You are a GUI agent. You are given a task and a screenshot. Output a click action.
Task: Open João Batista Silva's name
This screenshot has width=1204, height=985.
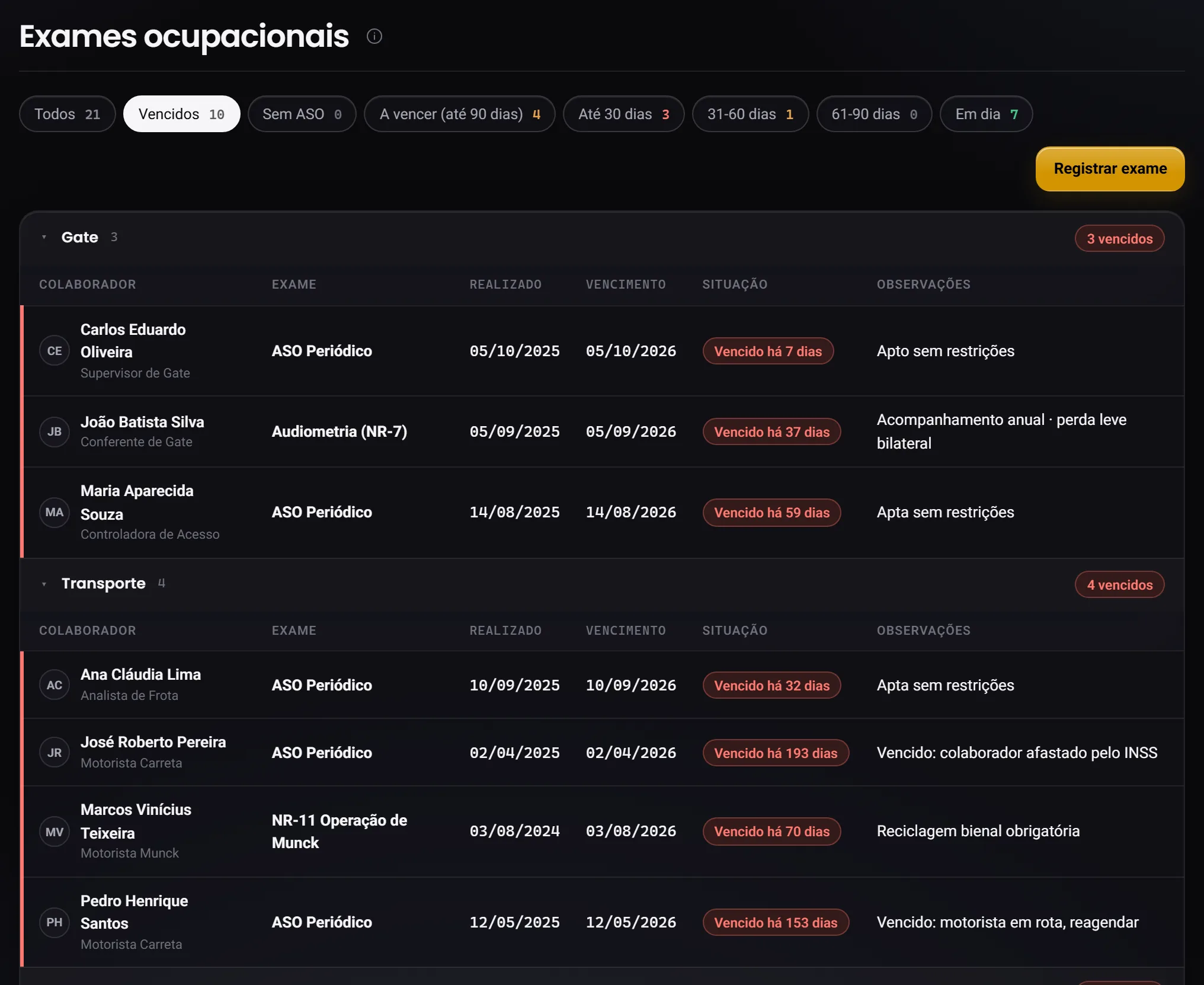pos(142,422)
